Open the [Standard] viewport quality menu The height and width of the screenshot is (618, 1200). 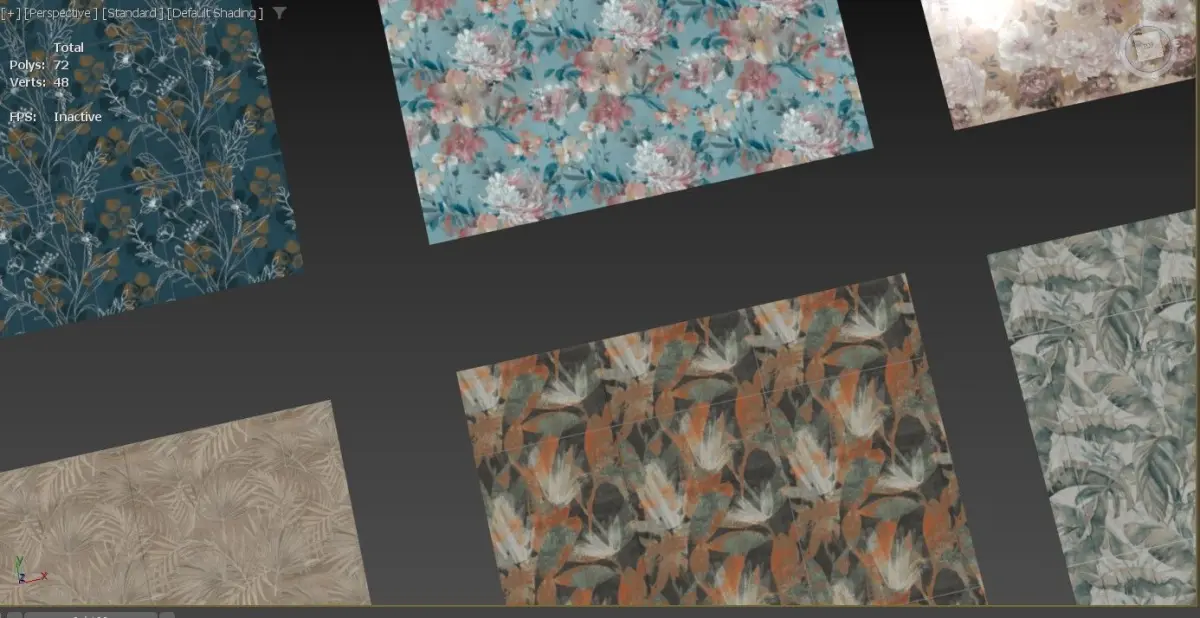point(133,13)
